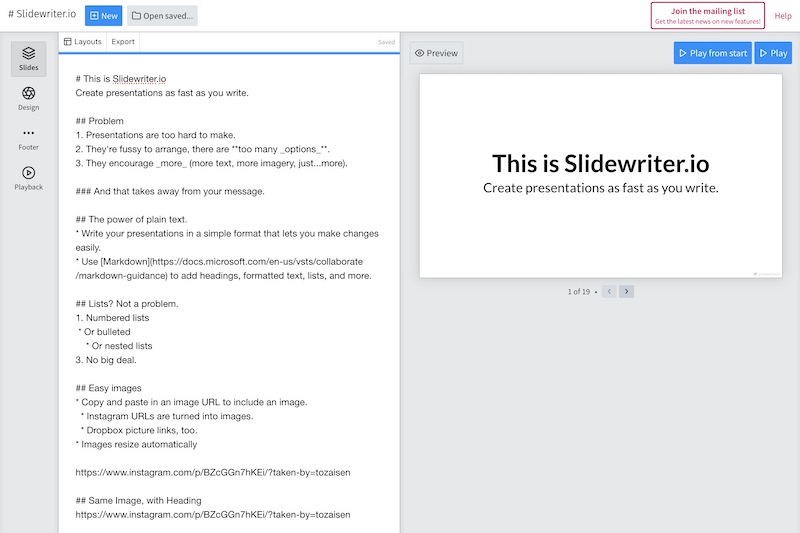This screenshot has height=533, width=800.
Task: Click the '## Problem' heading line
Action: [99, 121]
